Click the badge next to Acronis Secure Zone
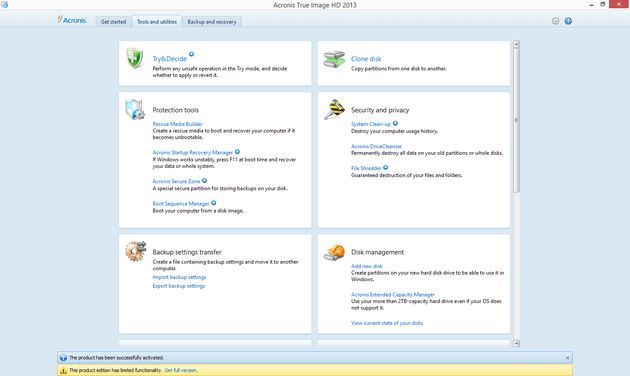630x376 pixels. 205,181
